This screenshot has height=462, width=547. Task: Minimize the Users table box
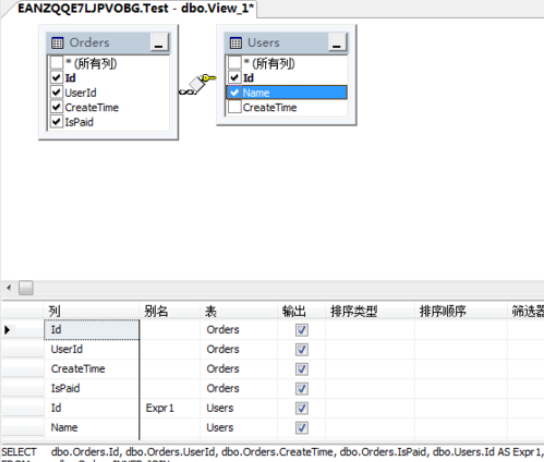(x=337, y=43)
